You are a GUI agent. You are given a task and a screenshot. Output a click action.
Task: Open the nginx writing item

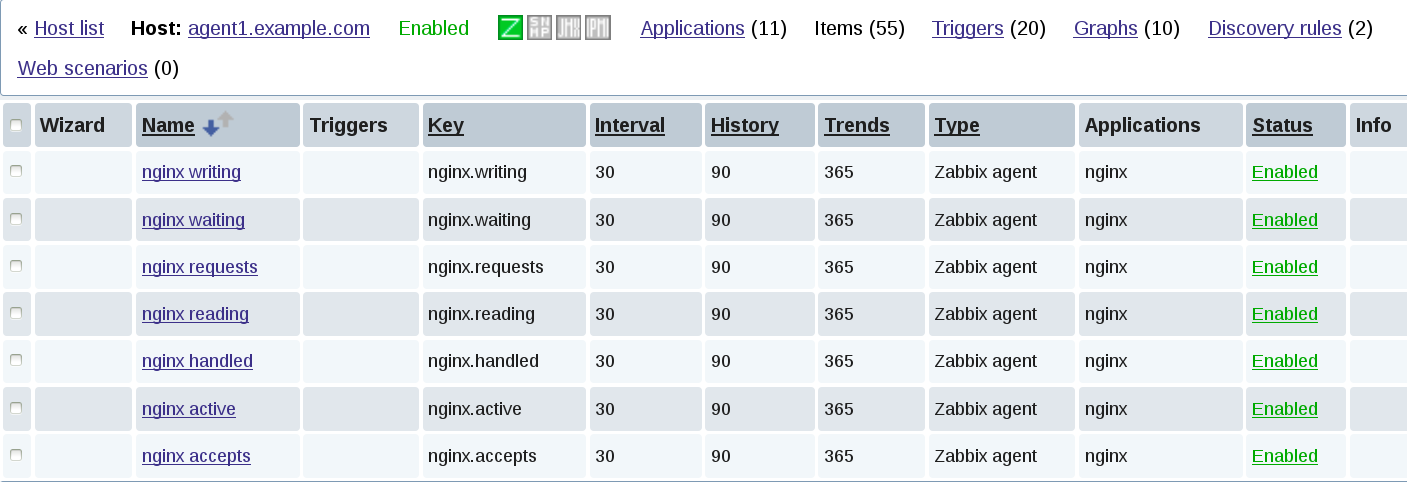tap(191, 172)
